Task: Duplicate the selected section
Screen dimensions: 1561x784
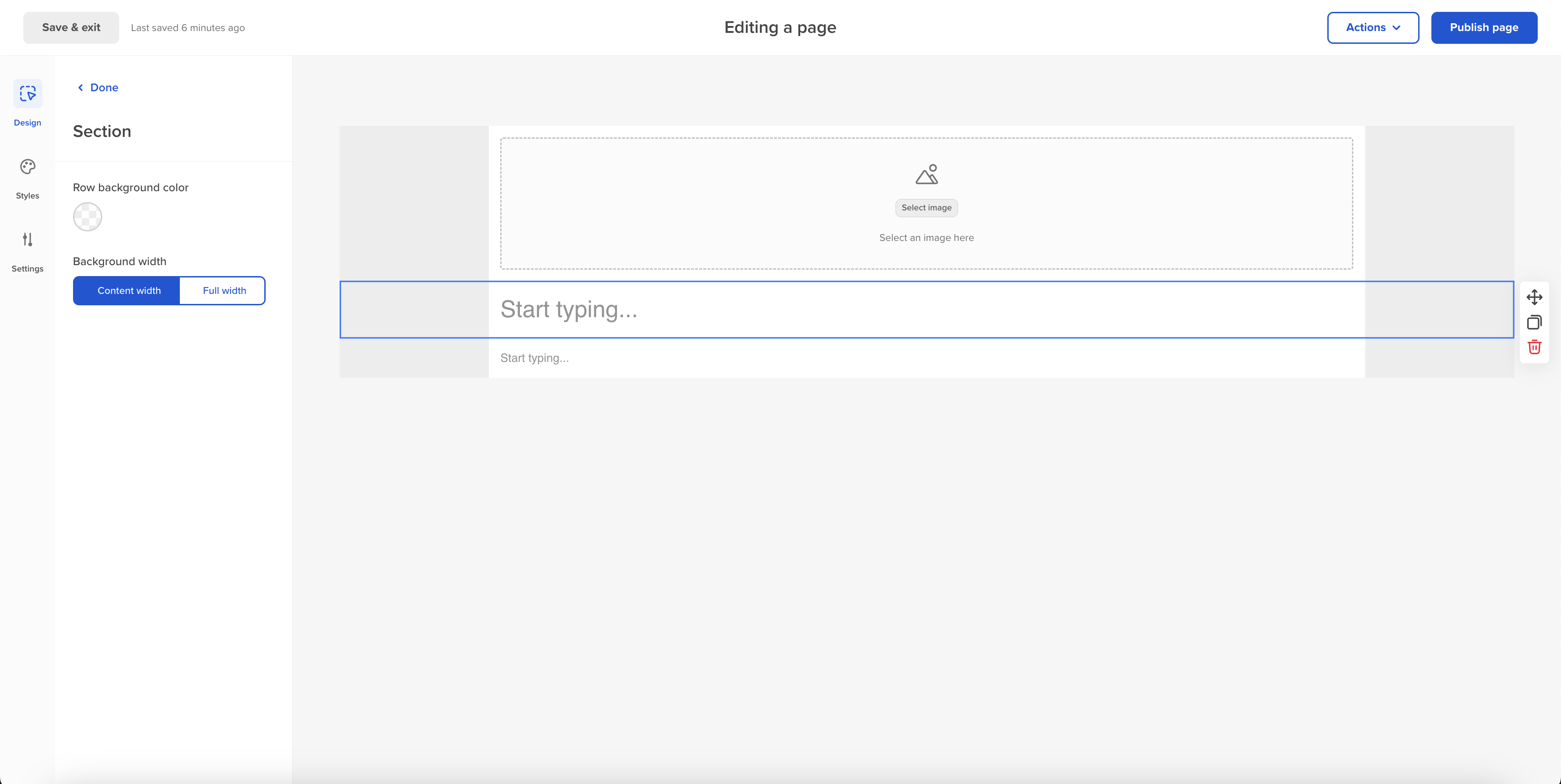Action: [x=1534, y=322]
